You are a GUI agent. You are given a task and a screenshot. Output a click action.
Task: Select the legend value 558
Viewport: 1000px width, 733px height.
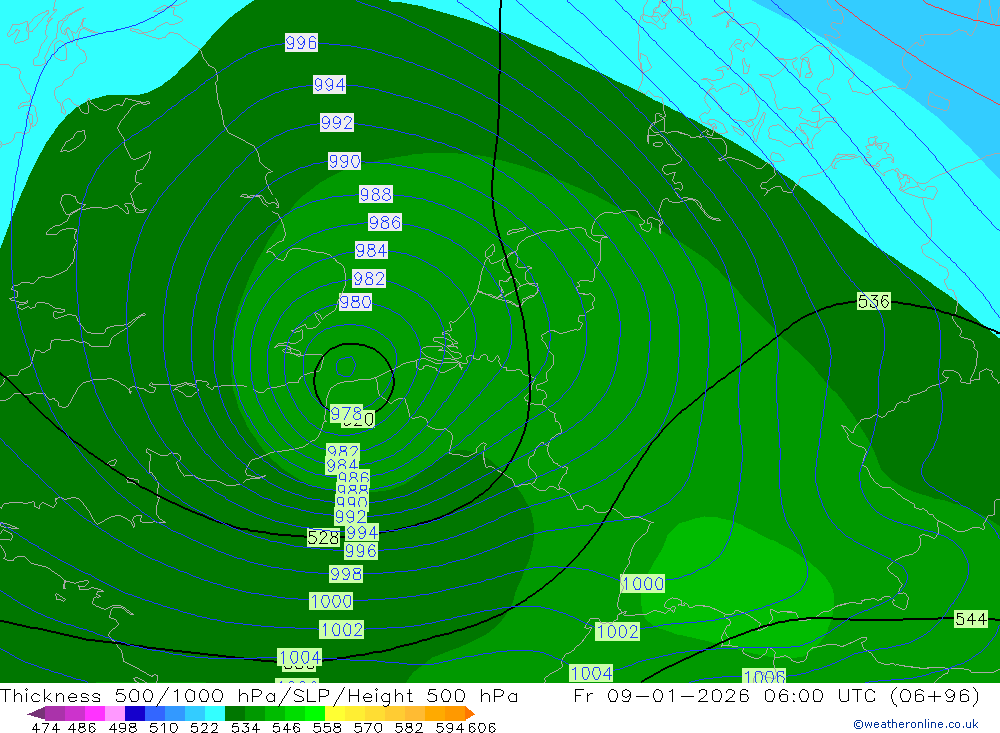(x=327, y=727)
